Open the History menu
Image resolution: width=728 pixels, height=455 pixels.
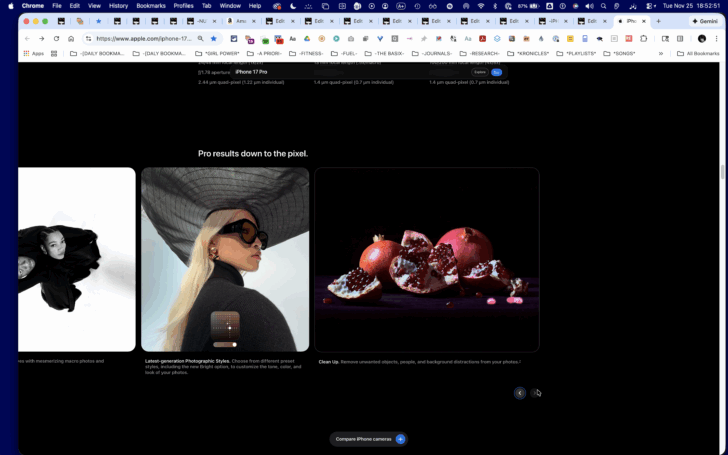pyautogui.click(x=118, y=6)
